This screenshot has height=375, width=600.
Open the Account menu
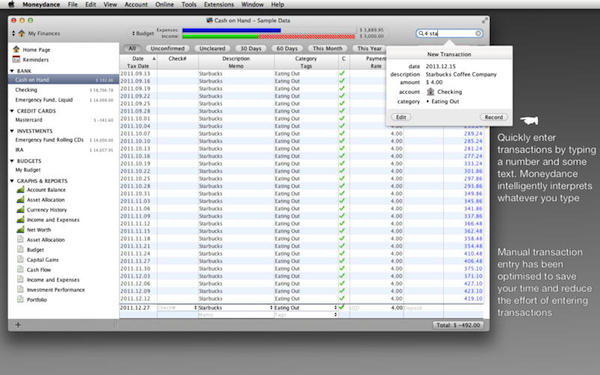136,5
